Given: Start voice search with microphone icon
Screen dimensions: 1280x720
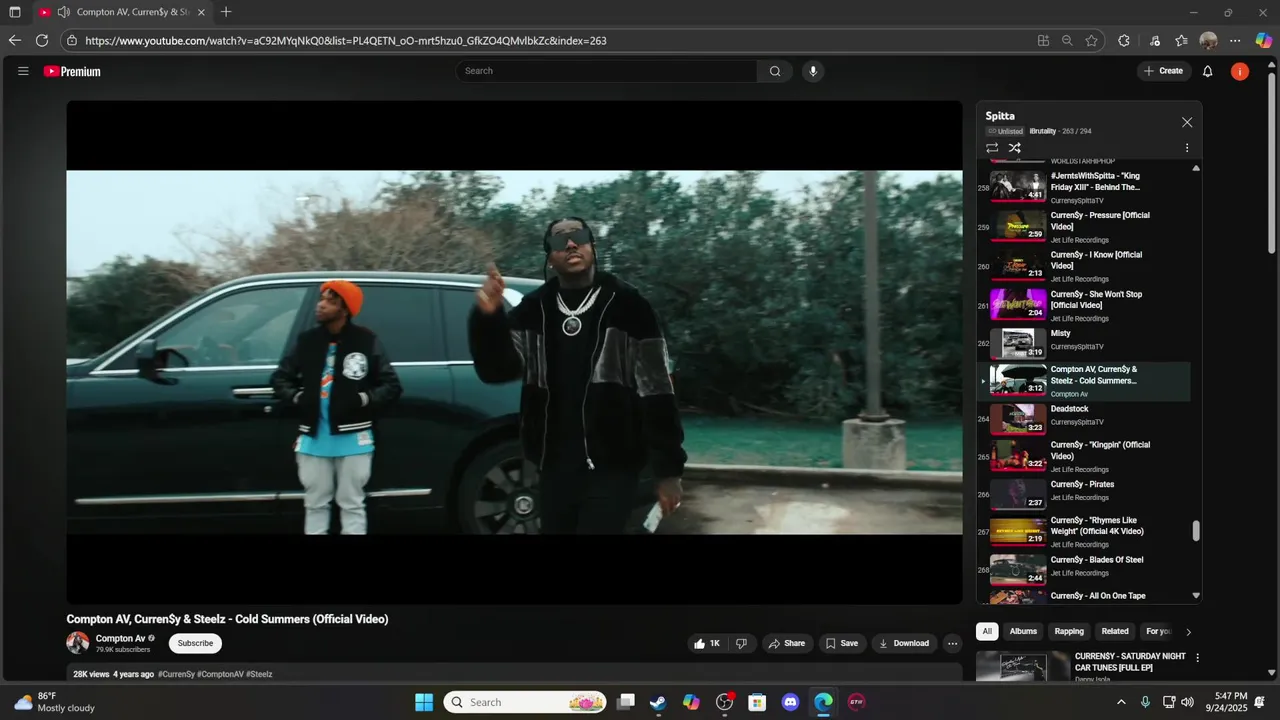Looking at the screenshot, I should tap(813, 71).
